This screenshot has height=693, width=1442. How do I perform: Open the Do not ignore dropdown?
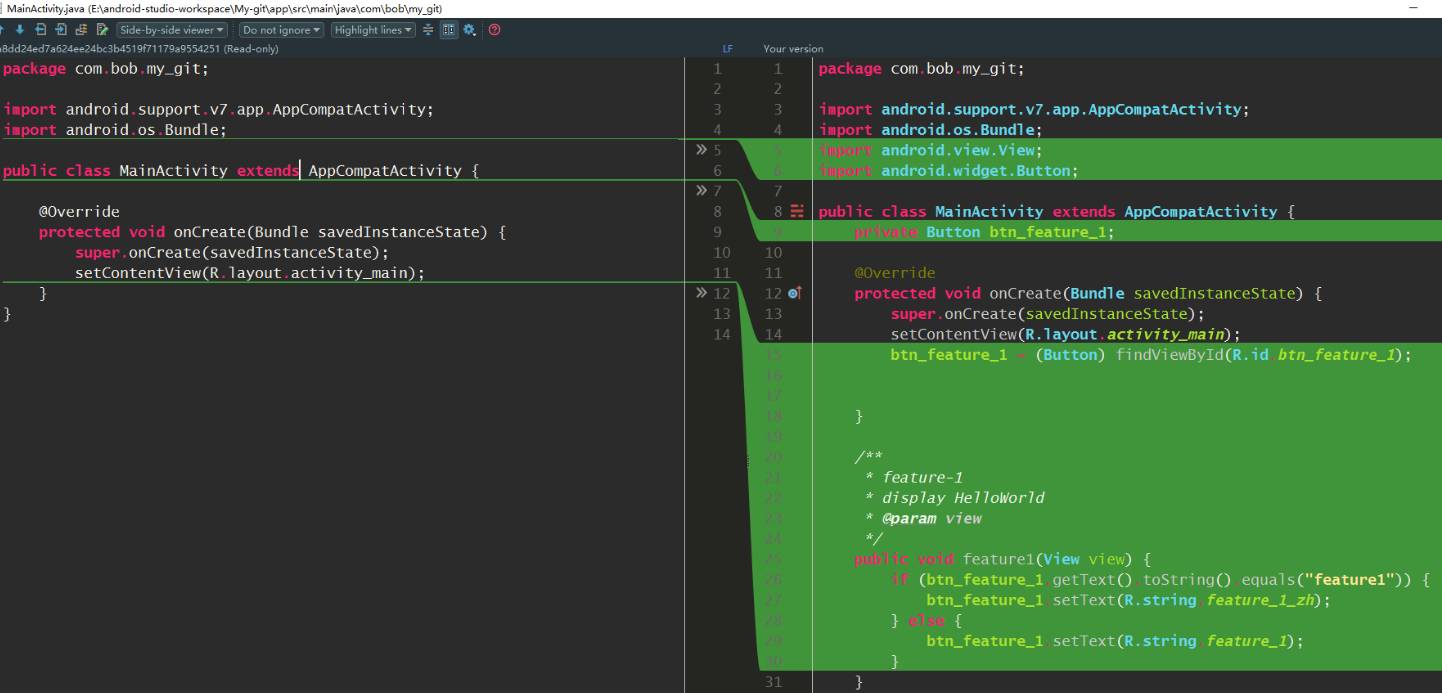(282, 30)
